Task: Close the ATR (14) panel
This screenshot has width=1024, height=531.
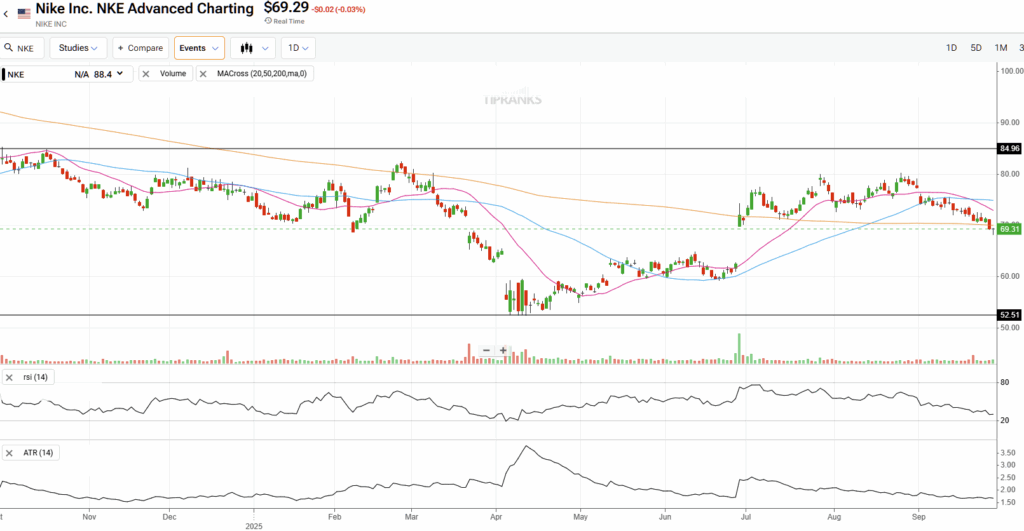Action: click(9, 453)
